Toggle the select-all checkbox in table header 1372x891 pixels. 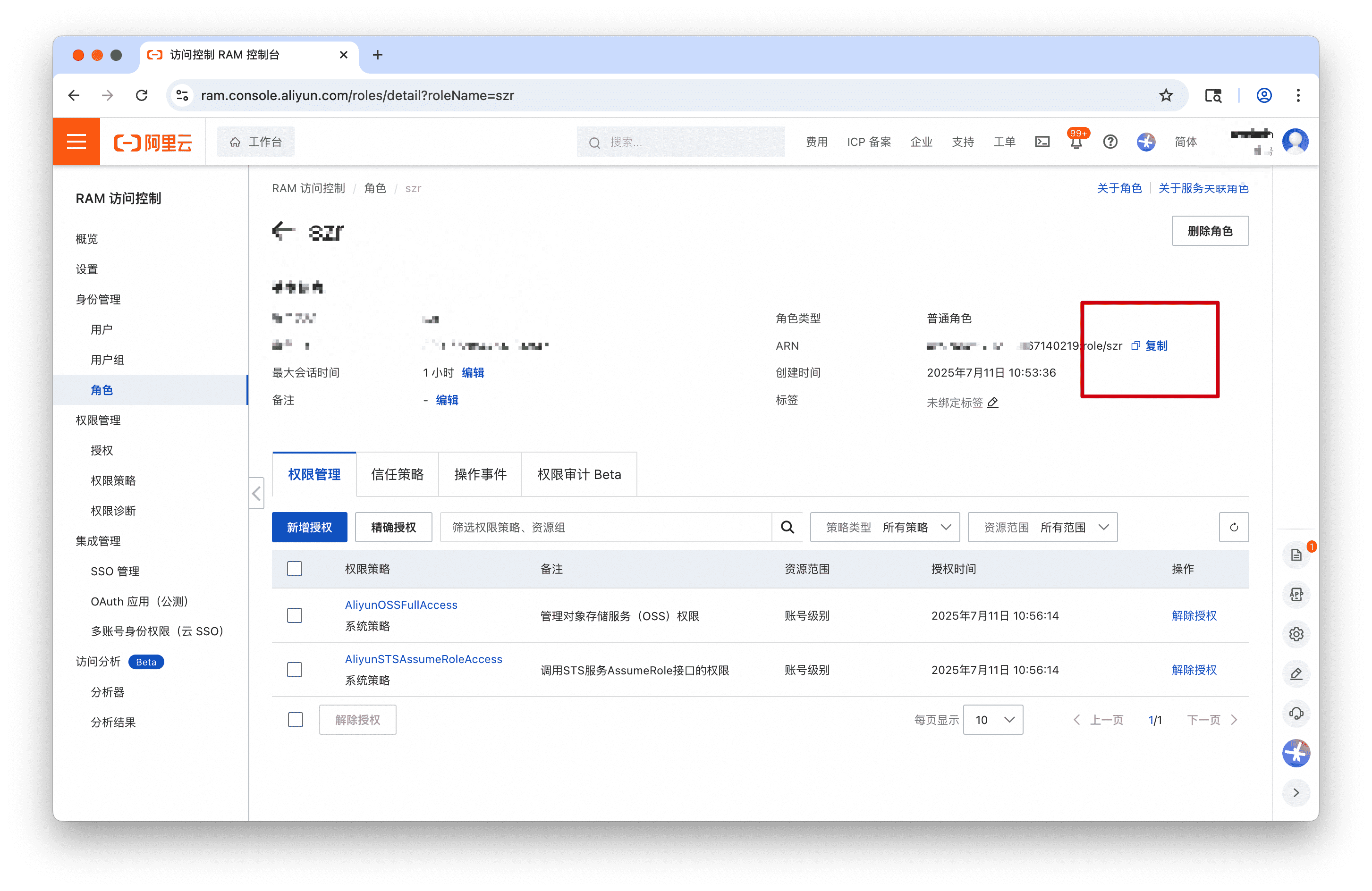295,569
